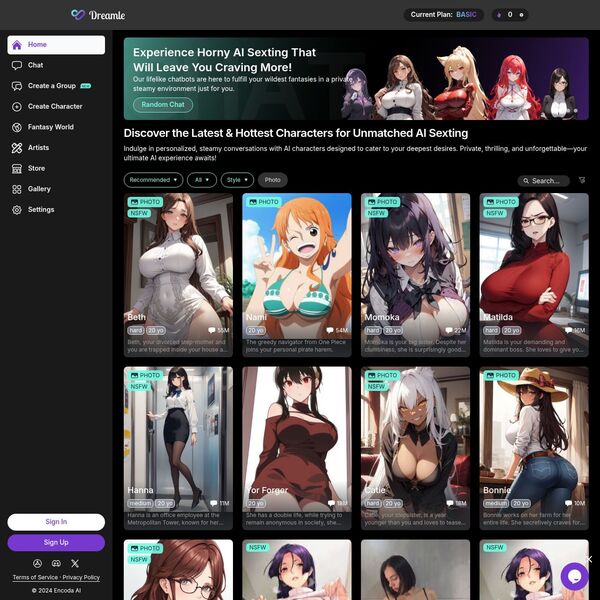Click the NSFW tag on Matilda card
The width and height of the screenshot is (600, 600).
tap(494, 213)
